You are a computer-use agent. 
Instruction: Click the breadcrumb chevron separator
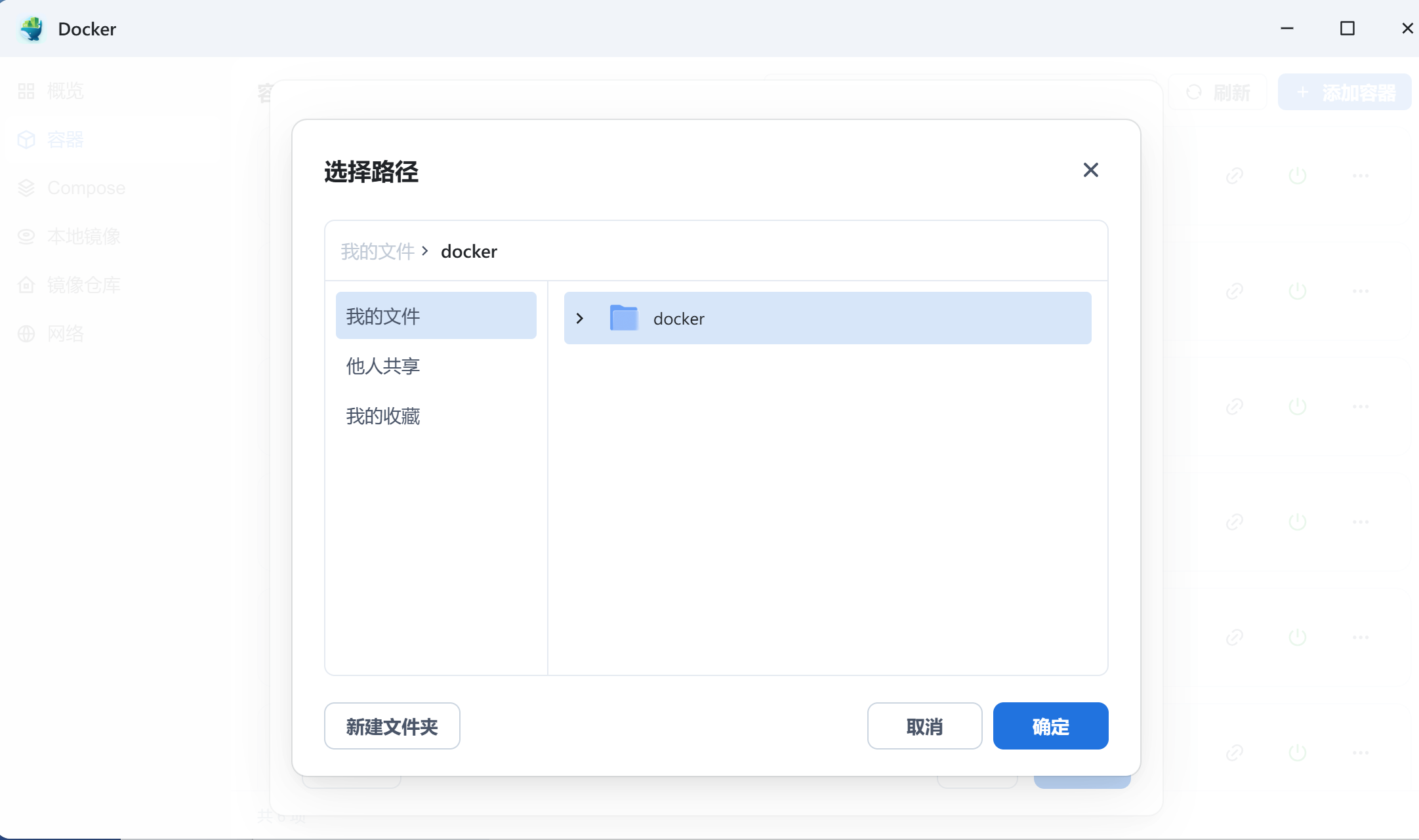coord(425,251)
